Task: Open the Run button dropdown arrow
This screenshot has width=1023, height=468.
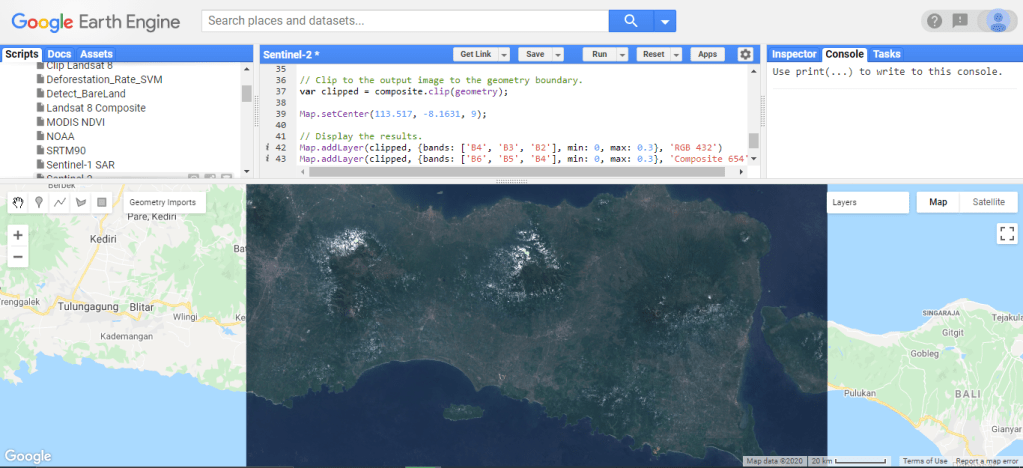Action: coord(622,54)
